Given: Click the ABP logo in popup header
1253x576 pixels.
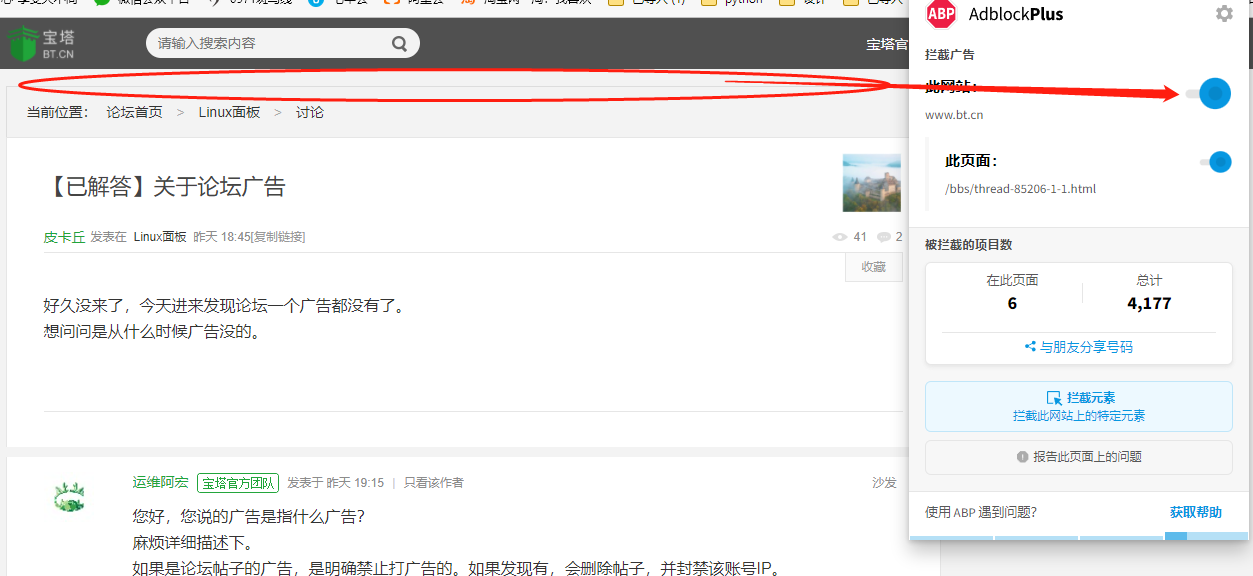Looking at the screenshot, I should click(941, 14).
